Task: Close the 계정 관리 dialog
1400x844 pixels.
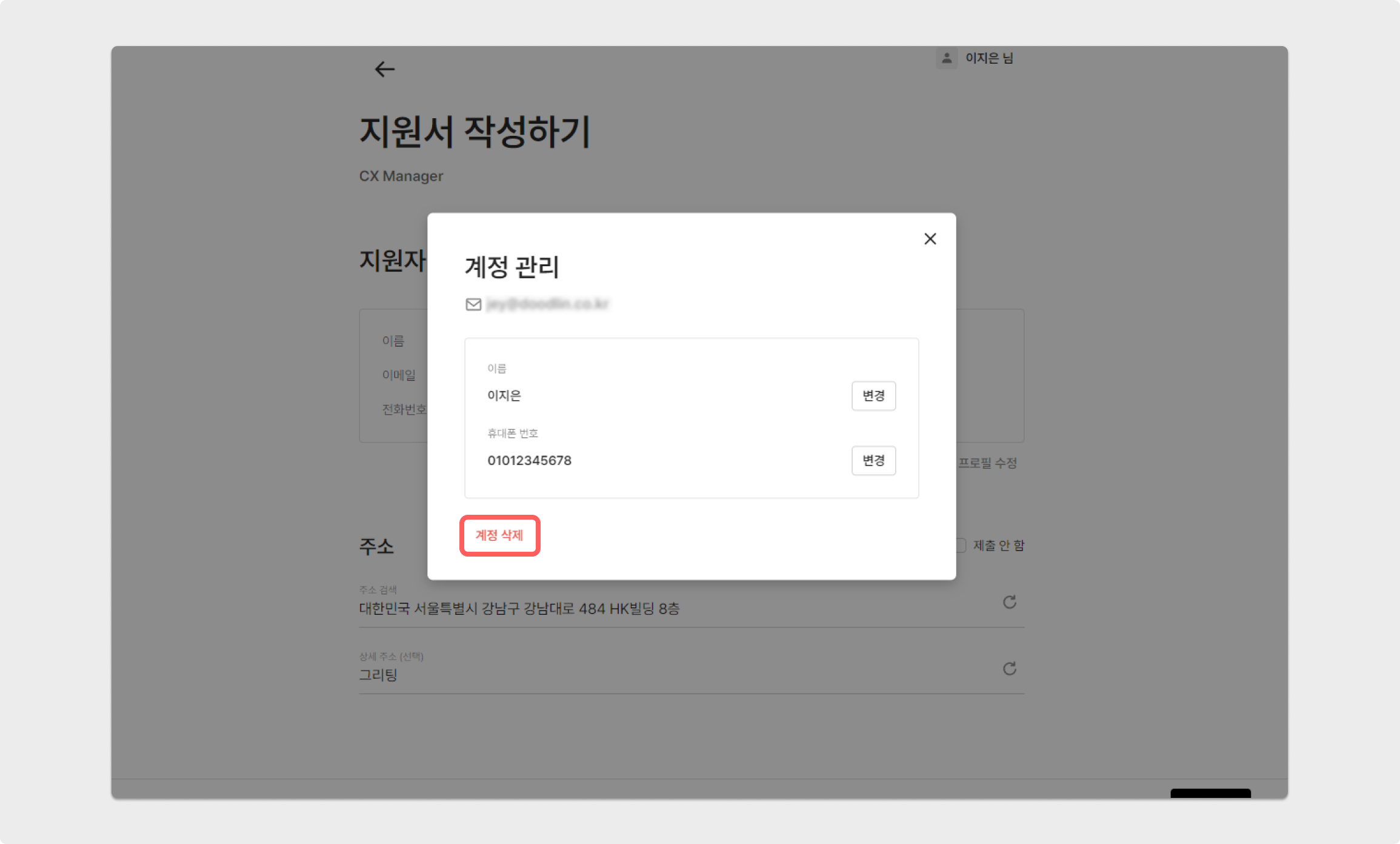Action: (x=930, y=239)
